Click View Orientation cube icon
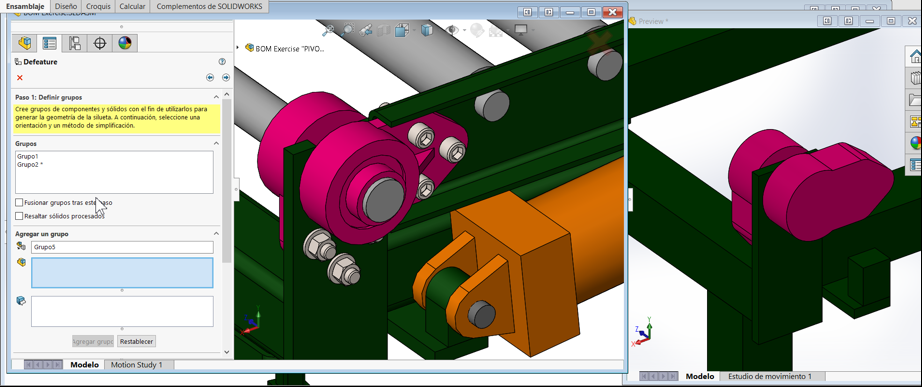Viewport: 922px width, 387px height. click(402, 29)
